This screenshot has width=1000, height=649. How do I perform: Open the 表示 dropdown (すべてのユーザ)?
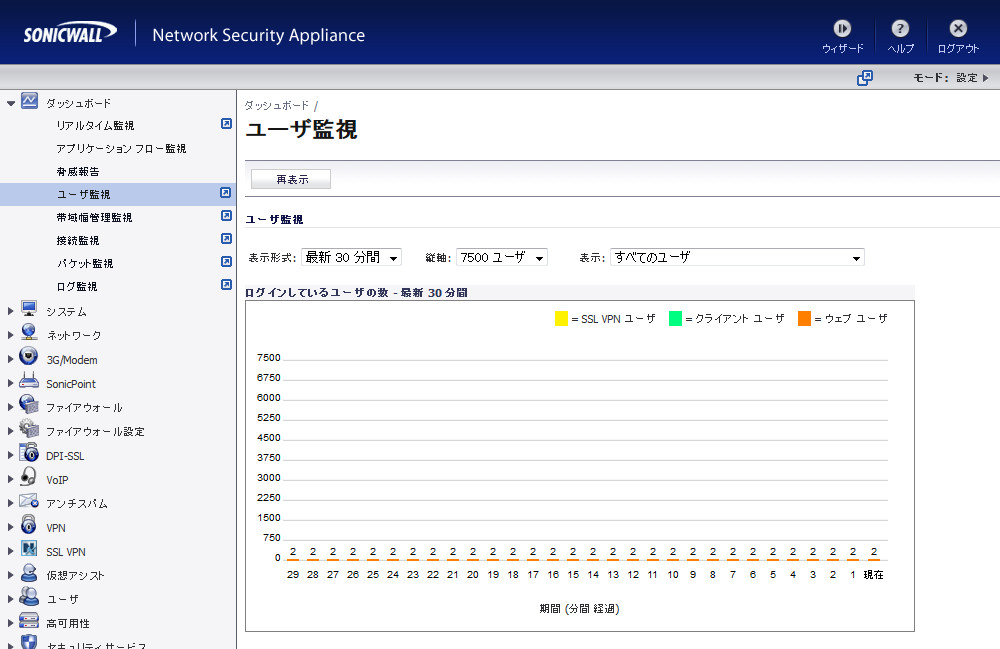point(737,257)
